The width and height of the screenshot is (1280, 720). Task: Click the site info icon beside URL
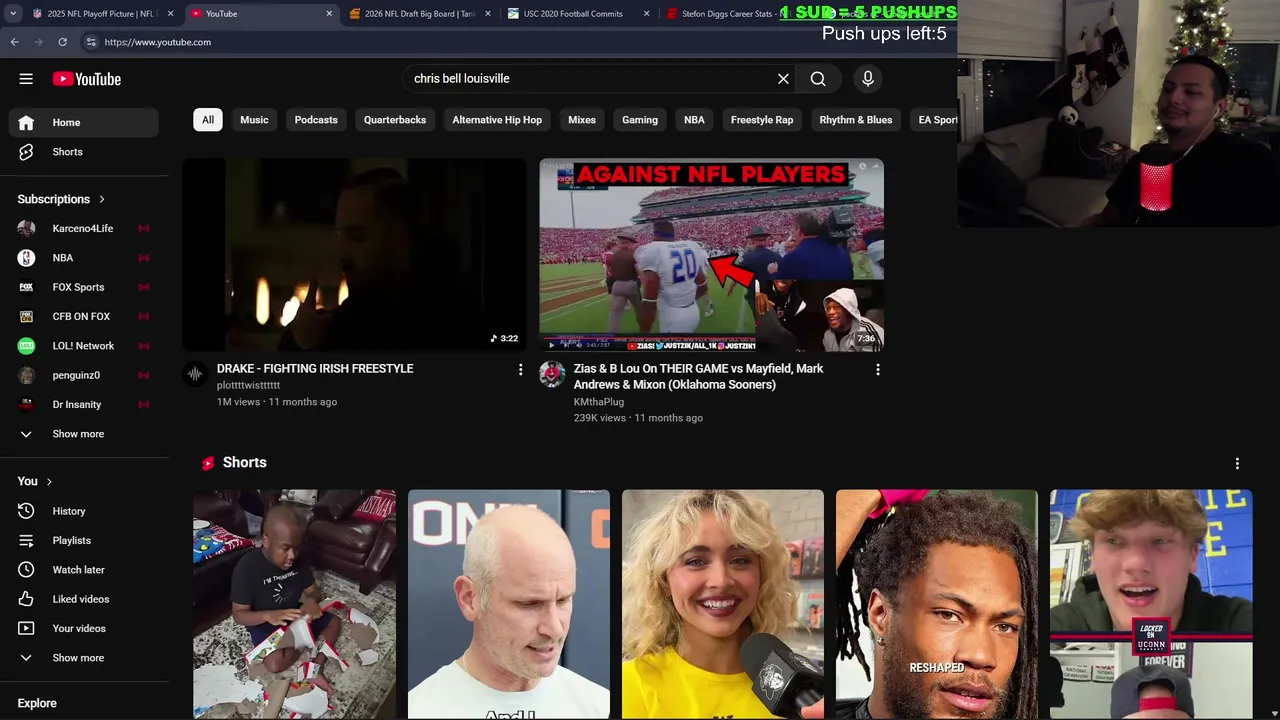[91, 42]
